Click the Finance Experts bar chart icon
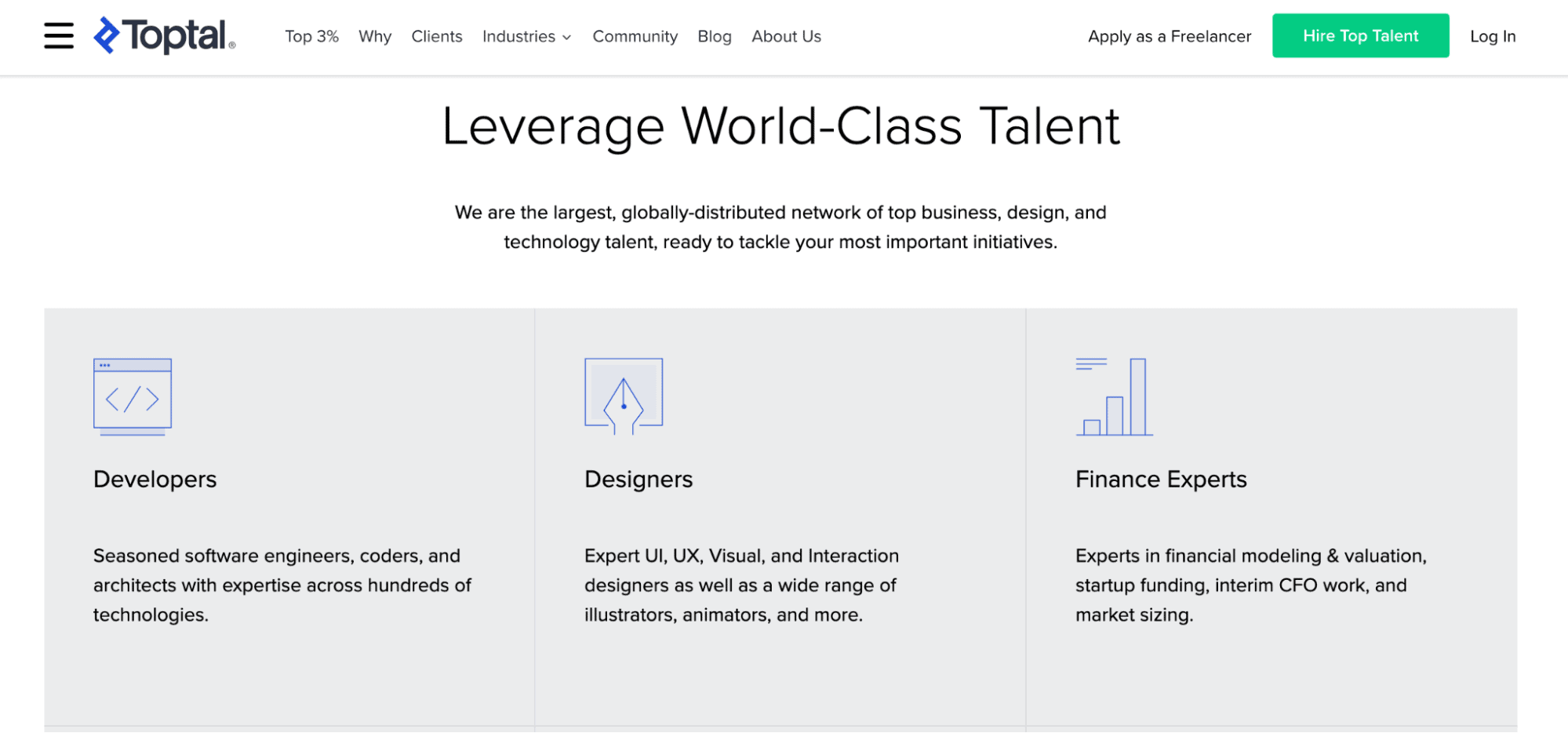Image resolution: width=1568 pixels, height=733 pixels. [1113, 396]
